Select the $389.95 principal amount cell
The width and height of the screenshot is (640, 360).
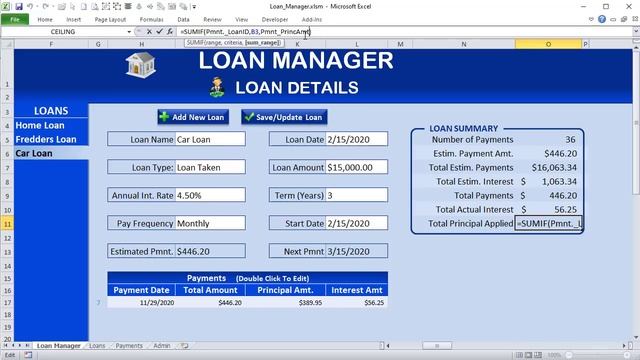[x=285, y=302]
